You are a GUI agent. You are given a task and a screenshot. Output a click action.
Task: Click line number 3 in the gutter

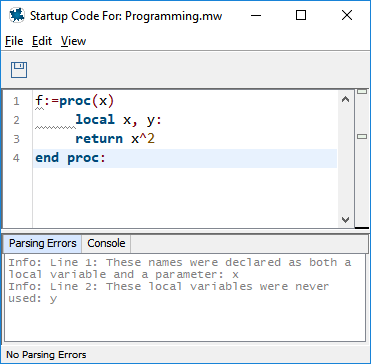16,139
